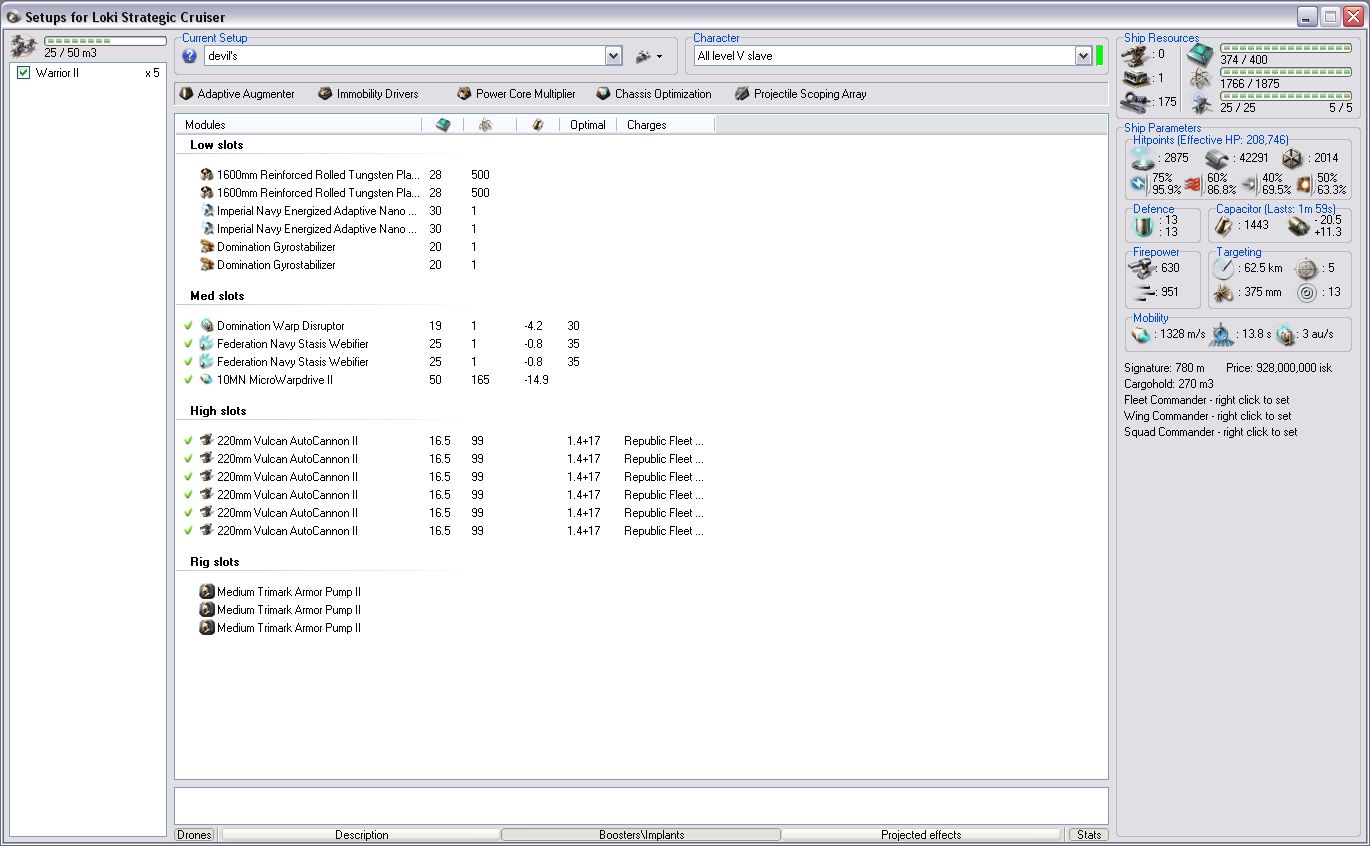Image resolution: width=1370 pixels, height=846 pixels.
Task: Select the Projectile Scoping Array subsystem icon
Action: coord(741,94)
